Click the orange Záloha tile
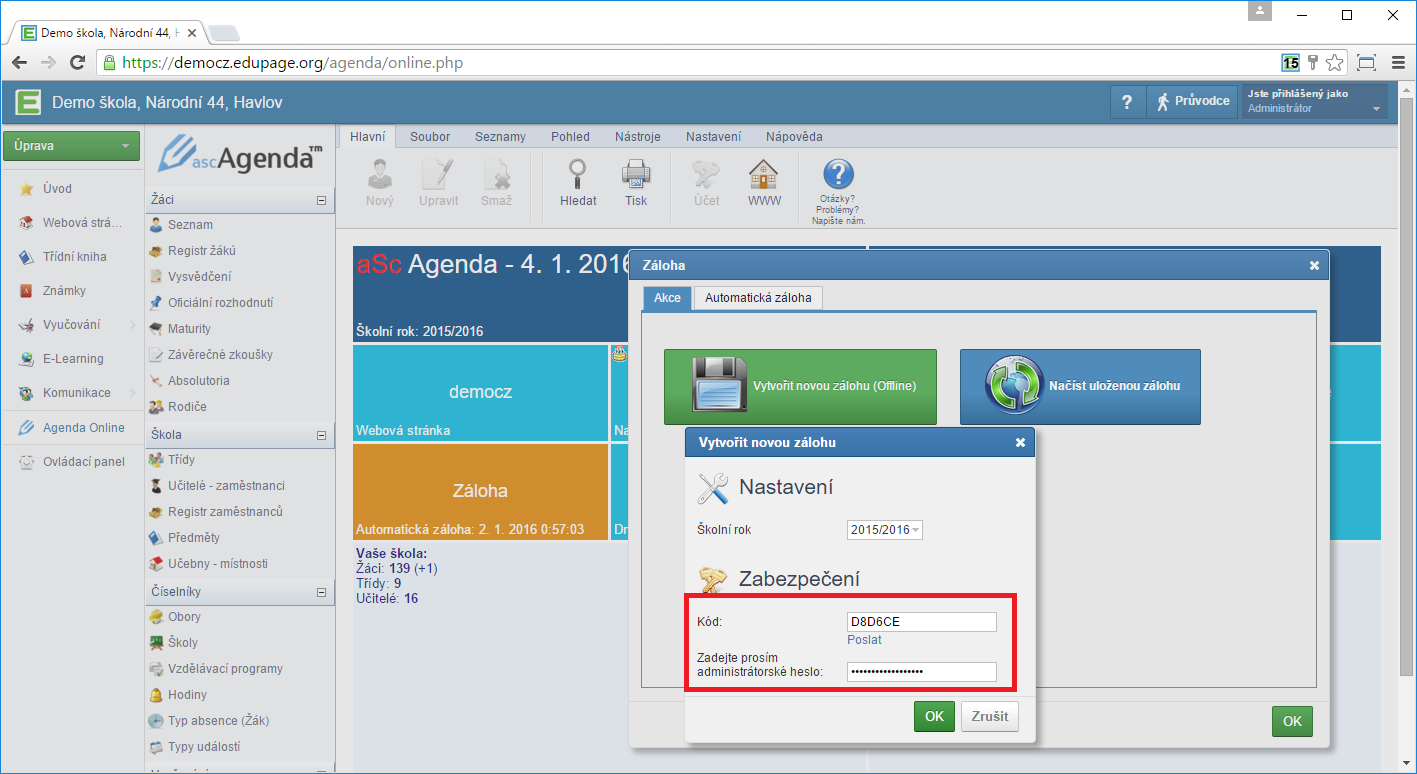The image size is (1417, 774). click(480, 492)
